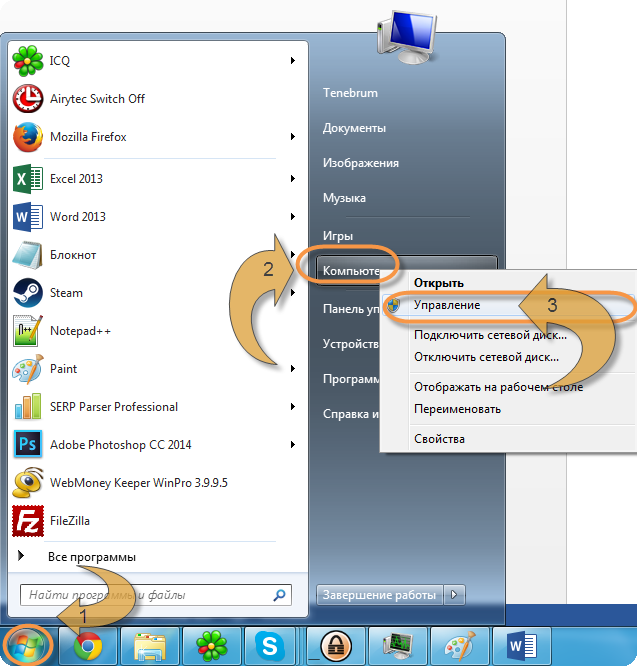Click the search magnifier icon

tap(279, 595)
